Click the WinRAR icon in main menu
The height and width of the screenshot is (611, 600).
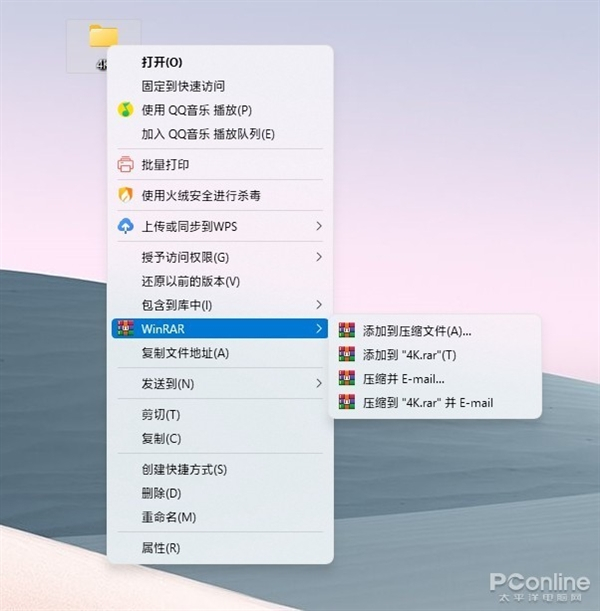(x=125, y=328)
